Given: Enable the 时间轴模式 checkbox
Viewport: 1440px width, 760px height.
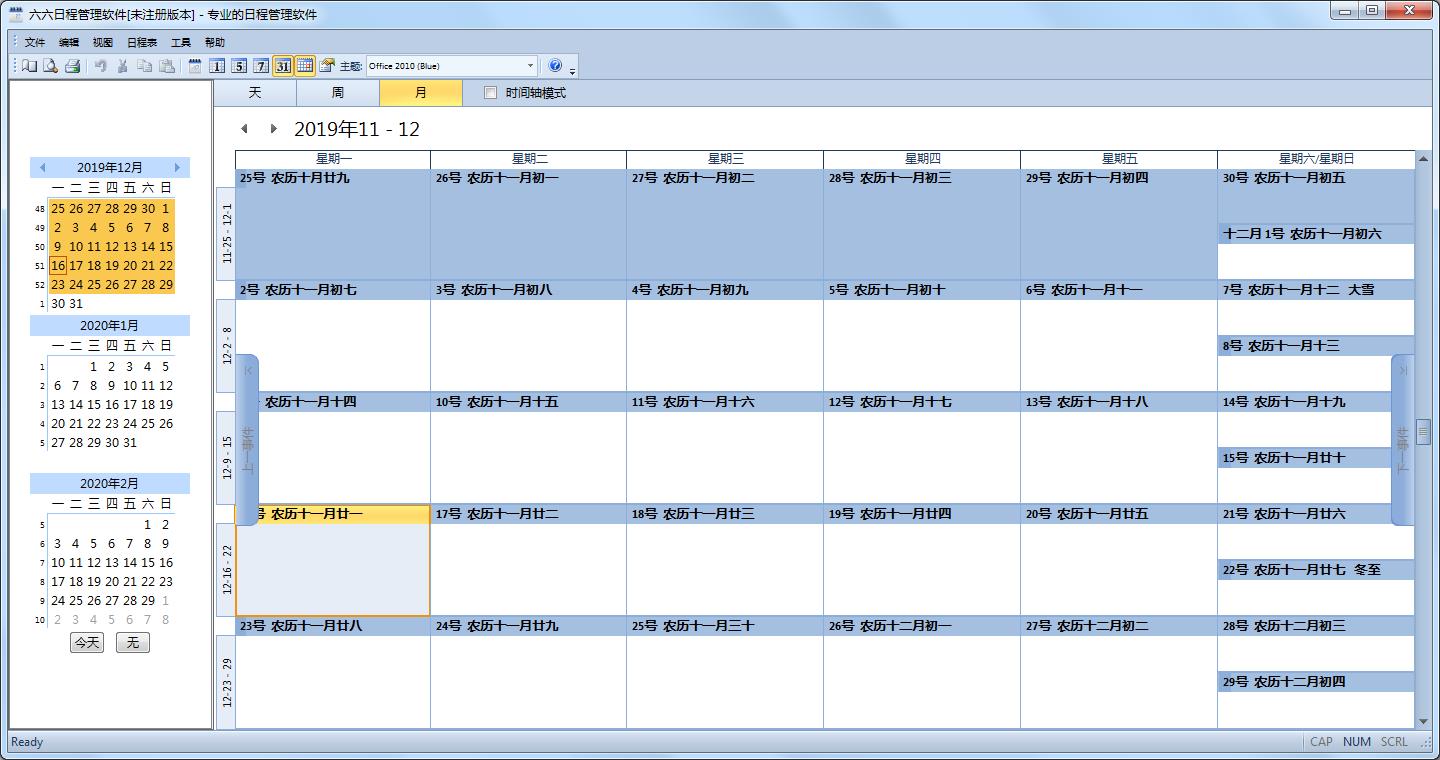Looking at the screenshot, I should pyautogui.click(x=490, y=93).
